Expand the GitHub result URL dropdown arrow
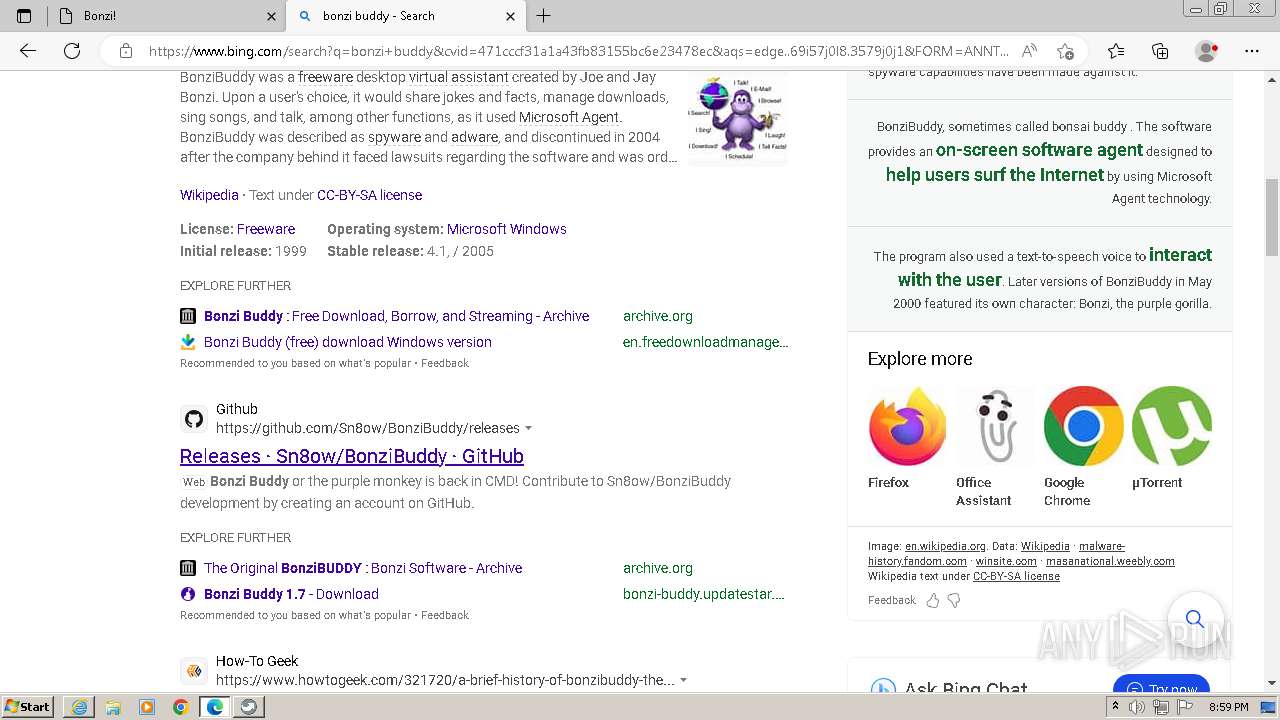Screen dimensions: 1280x720 point(528,428)
